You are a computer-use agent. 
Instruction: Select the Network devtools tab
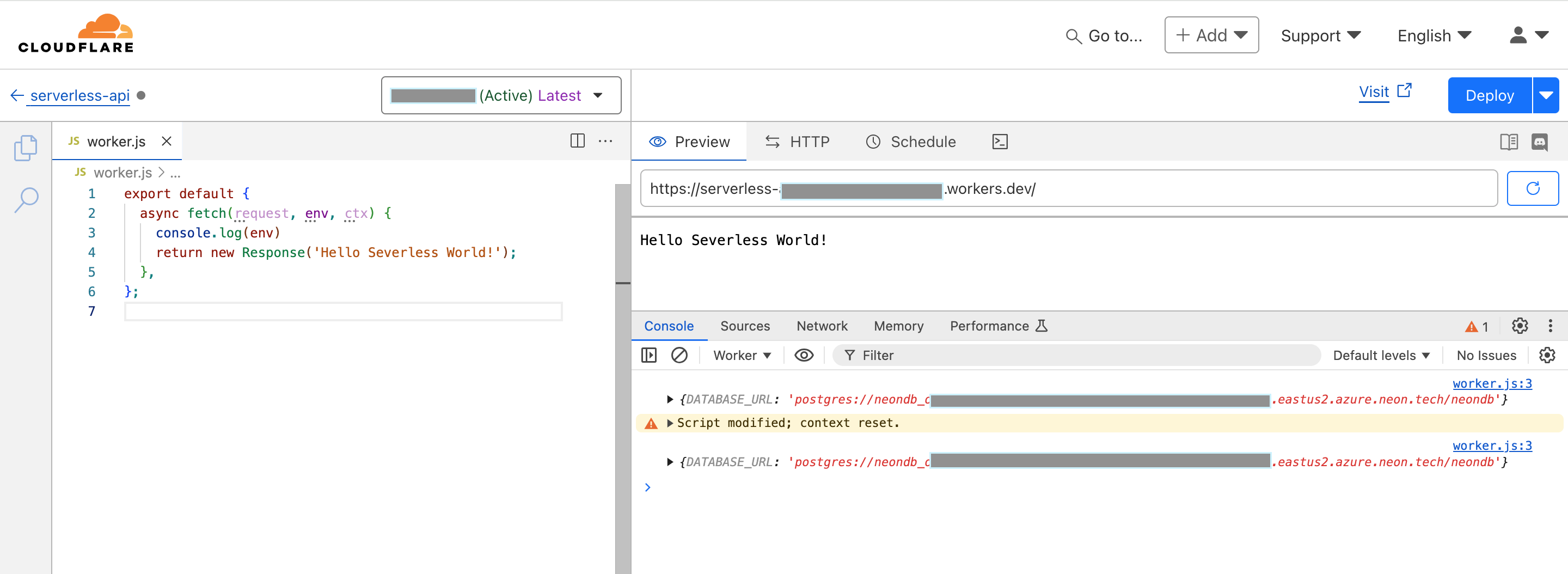821,326
